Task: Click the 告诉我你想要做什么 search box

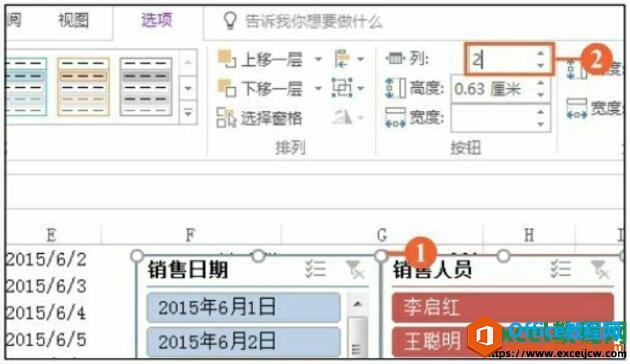Action: tap(313, 22)
